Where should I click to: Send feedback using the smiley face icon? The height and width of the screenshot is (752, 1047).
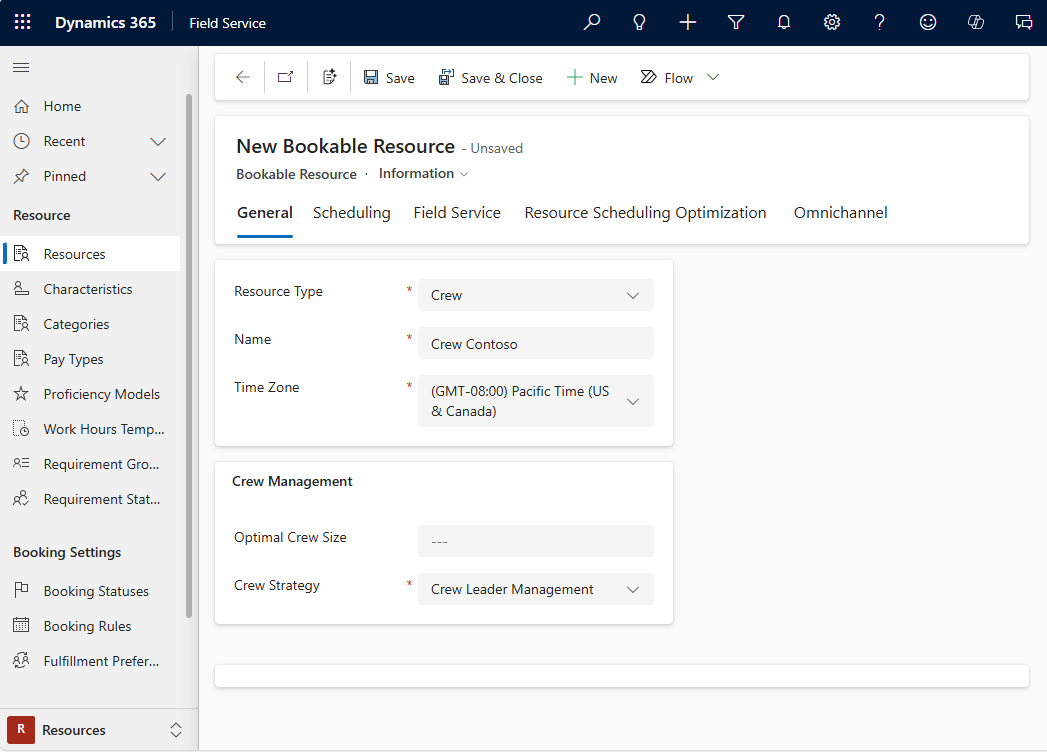point(927,21)
